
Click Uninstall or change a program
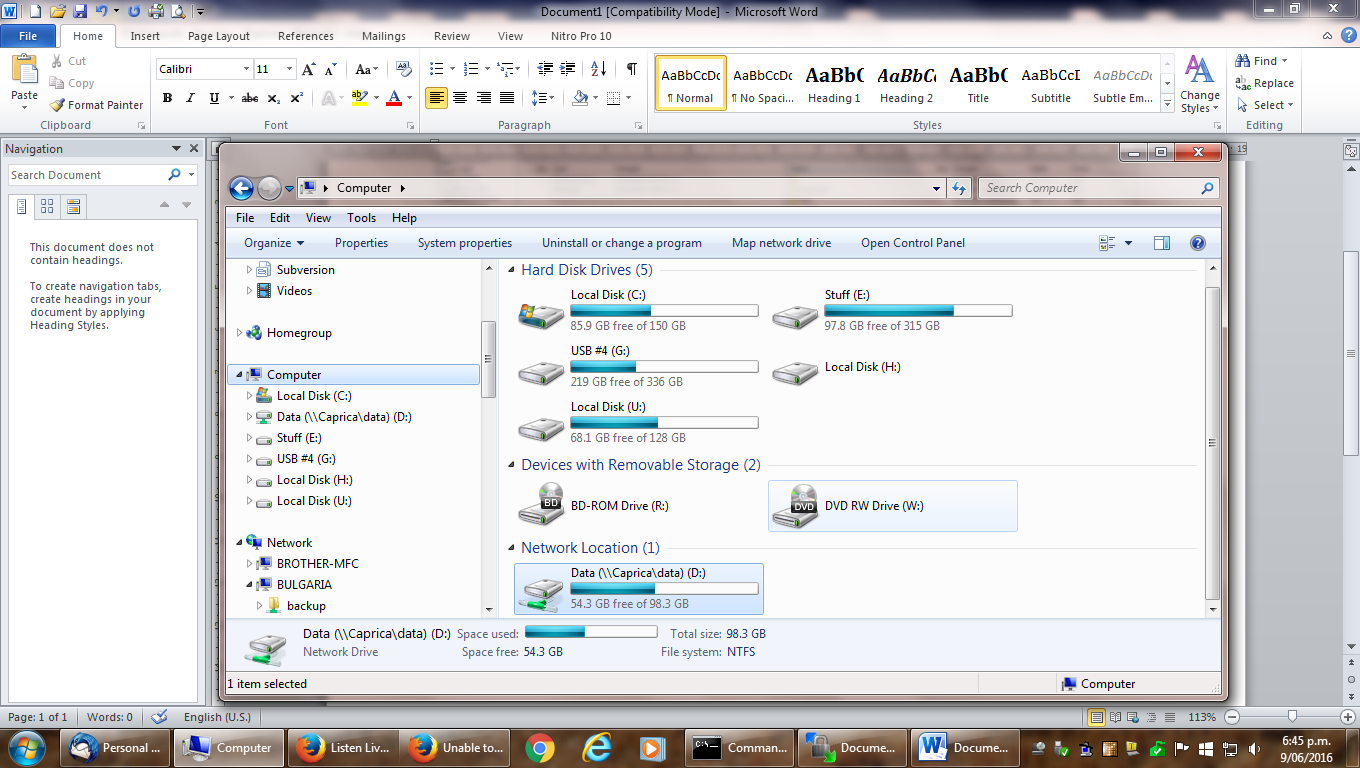click(621, 243)
